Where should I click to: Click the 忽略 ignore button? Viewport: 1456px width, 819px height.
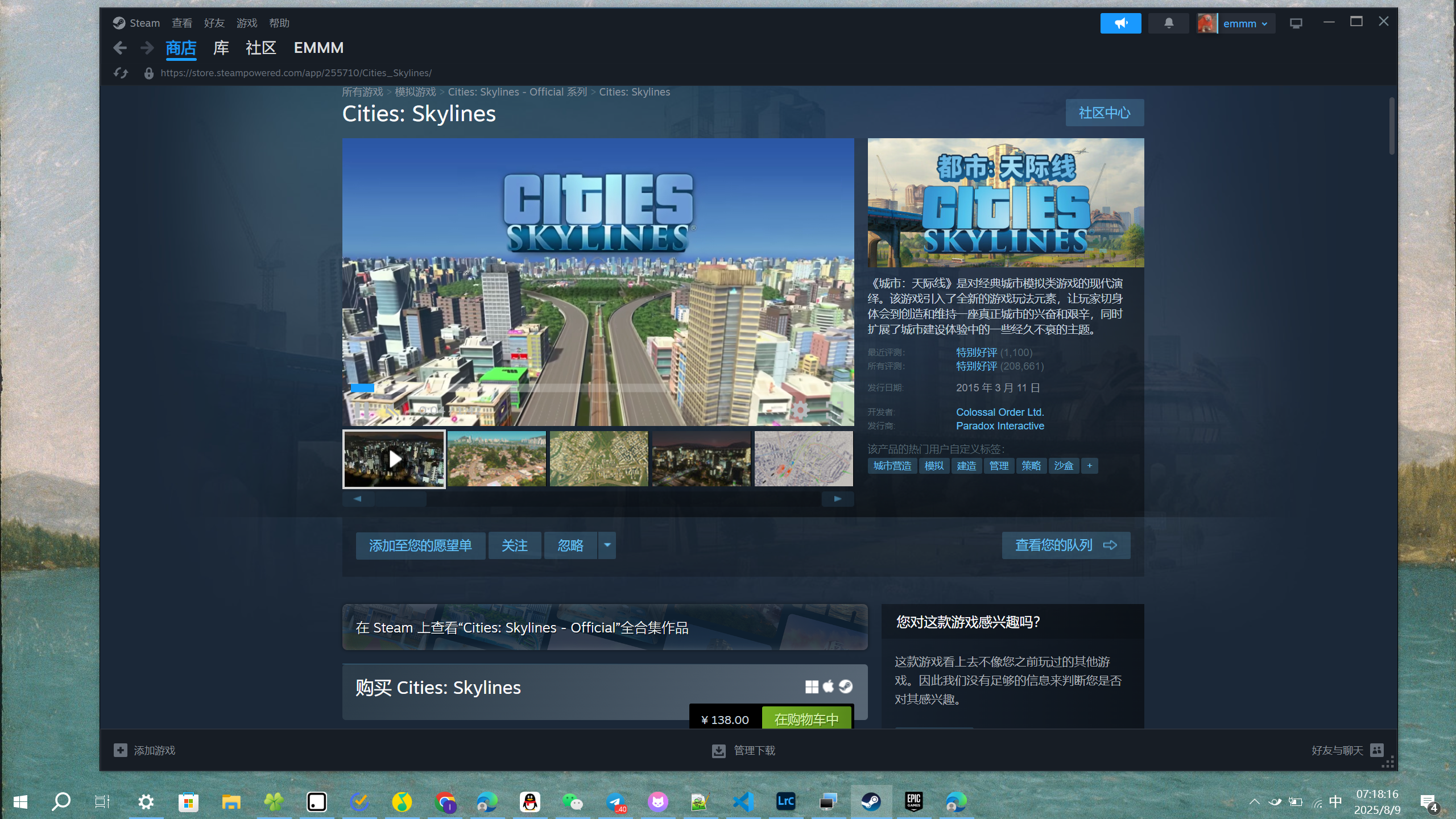[x=570, y=545]
